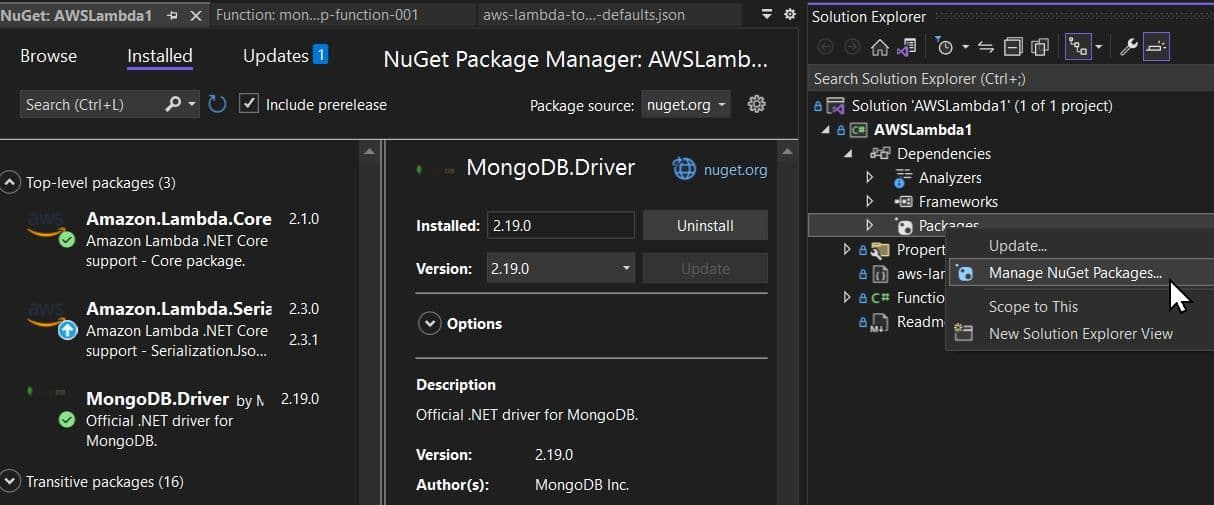The height and width of the screenshot is (505, 1214).
Task: Click Collapse All in Solution Explorer toolbar
Action: point(1013,47)
